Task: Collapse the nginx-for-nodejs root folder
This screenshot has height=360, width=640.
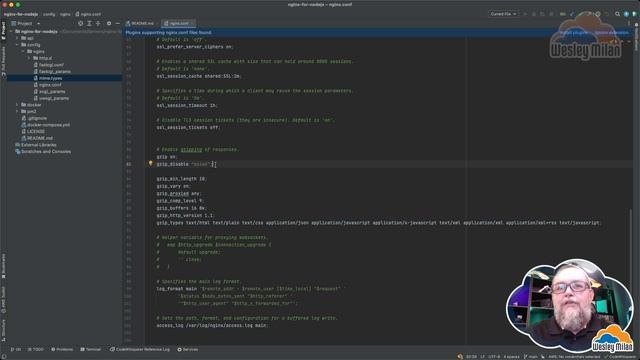Action: pyautogui.click(x=11, y=31)
